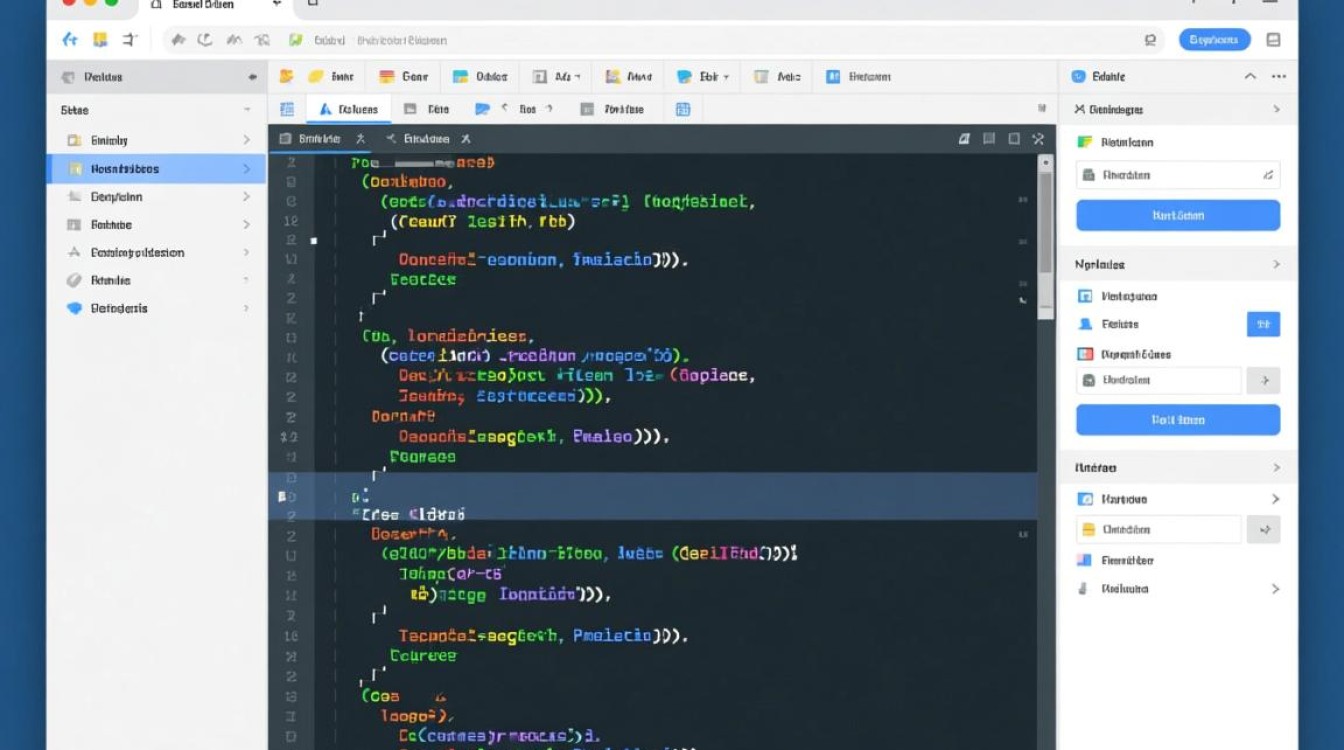Image resolution: width=1344 pixels, height=750 pixels.
Task: Click the small blue square button in right panel
Action: pos(1263,324)
